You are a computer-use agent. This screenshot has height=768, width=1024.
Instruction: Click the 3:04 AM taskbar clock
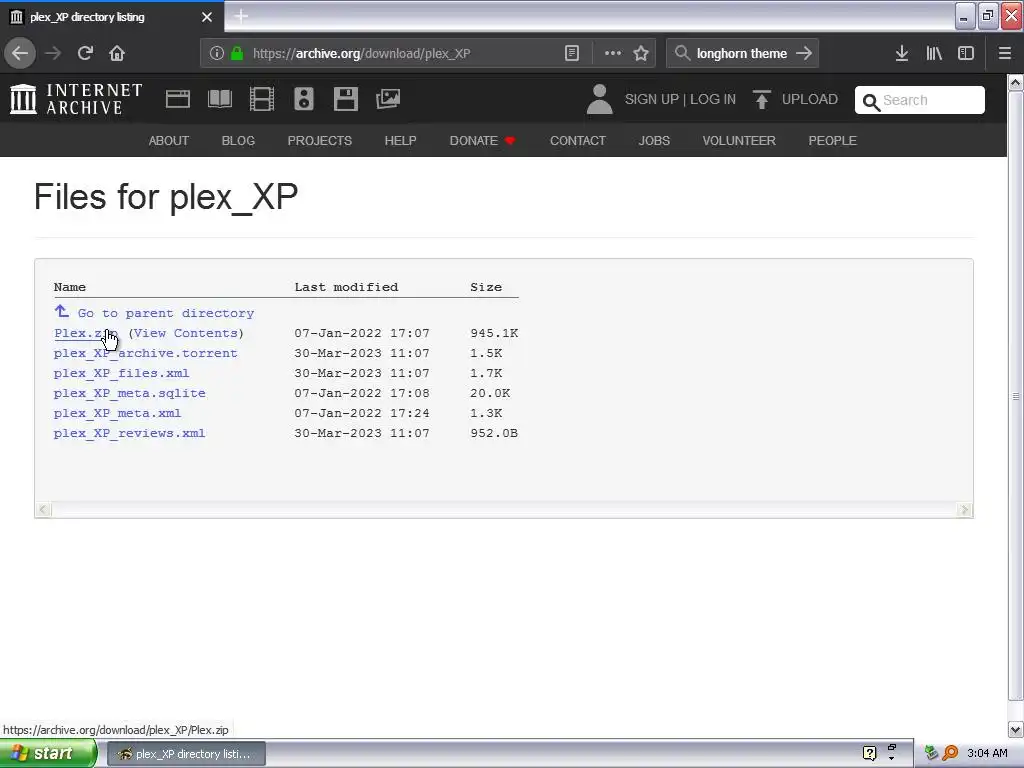point(987,754)
